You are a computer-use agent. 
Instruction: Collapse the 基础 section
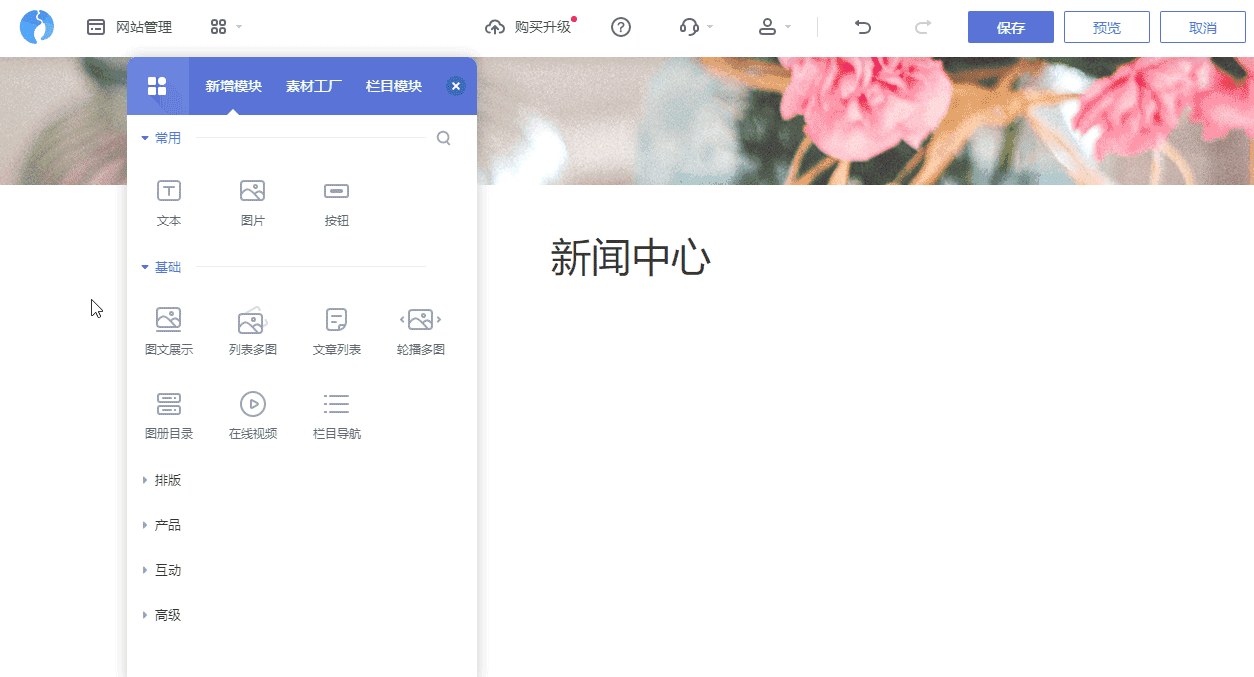pyautogui.click(x=161, y=267)
